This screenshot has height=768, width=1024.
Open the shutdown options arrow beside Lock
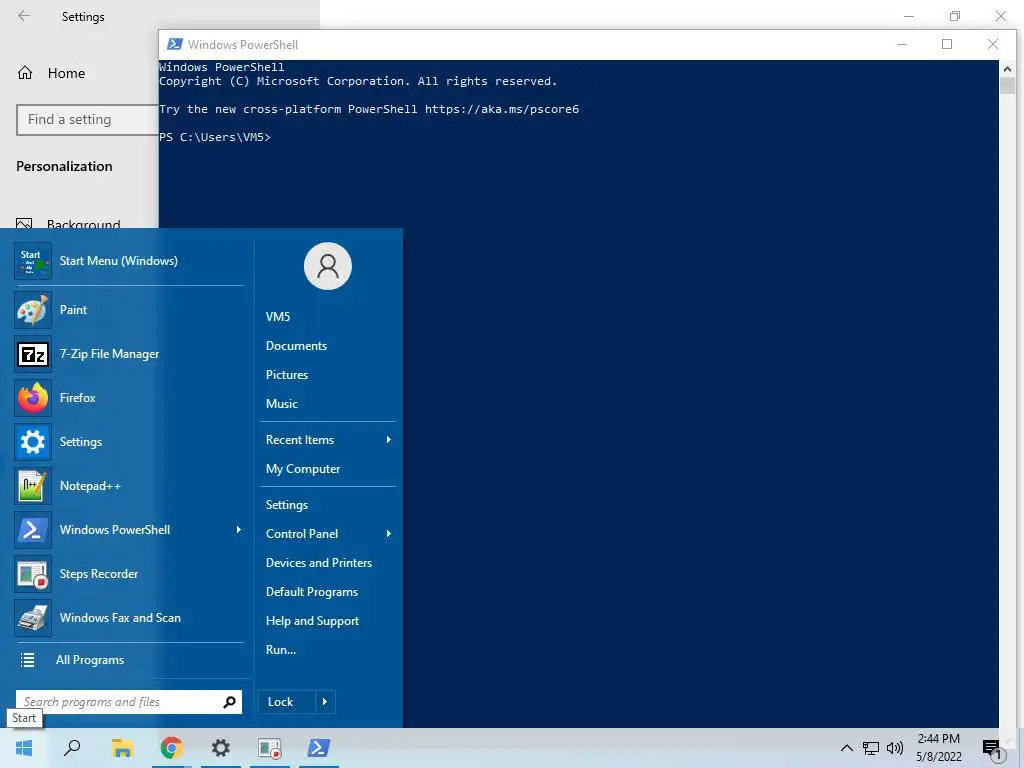pos(325,702)
